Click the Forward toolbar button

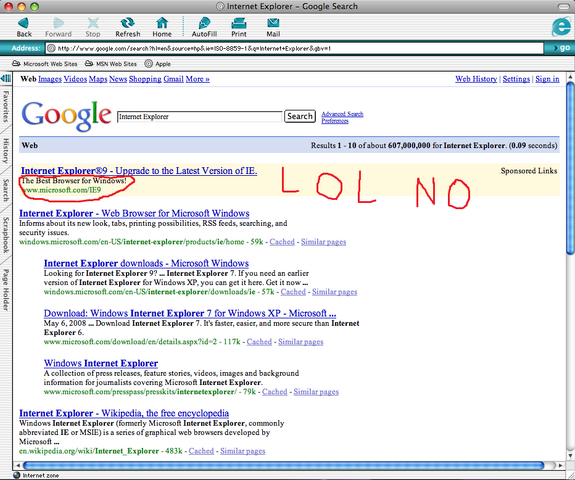point(58,27)
